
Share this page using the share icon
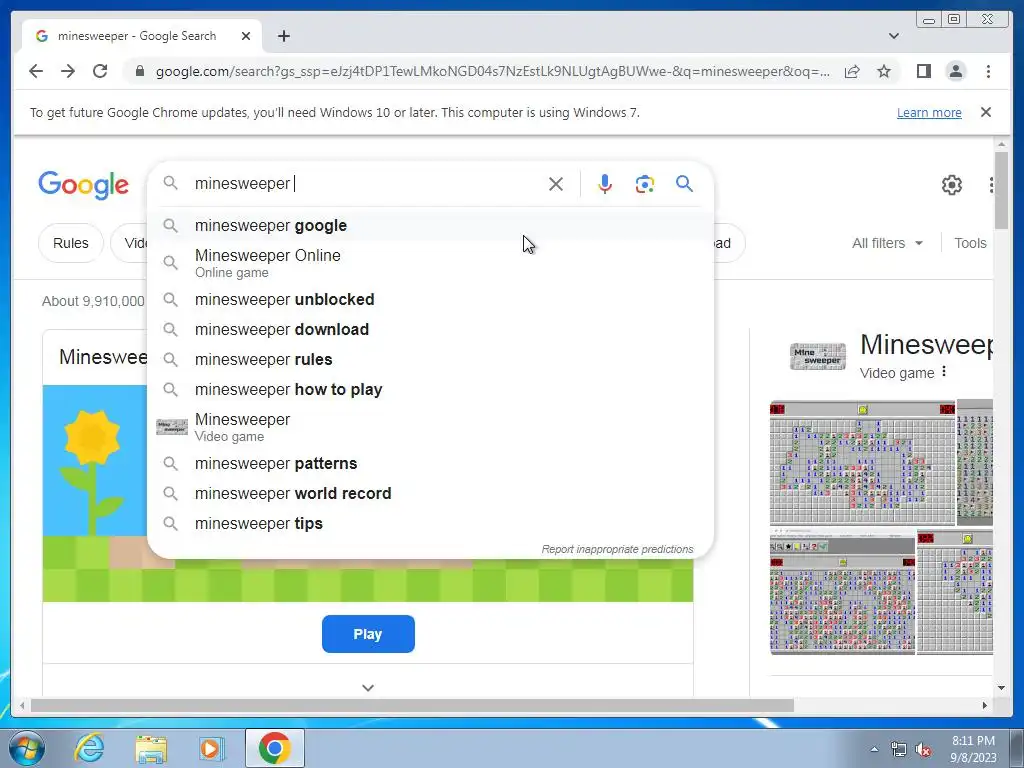click(852, 71)
